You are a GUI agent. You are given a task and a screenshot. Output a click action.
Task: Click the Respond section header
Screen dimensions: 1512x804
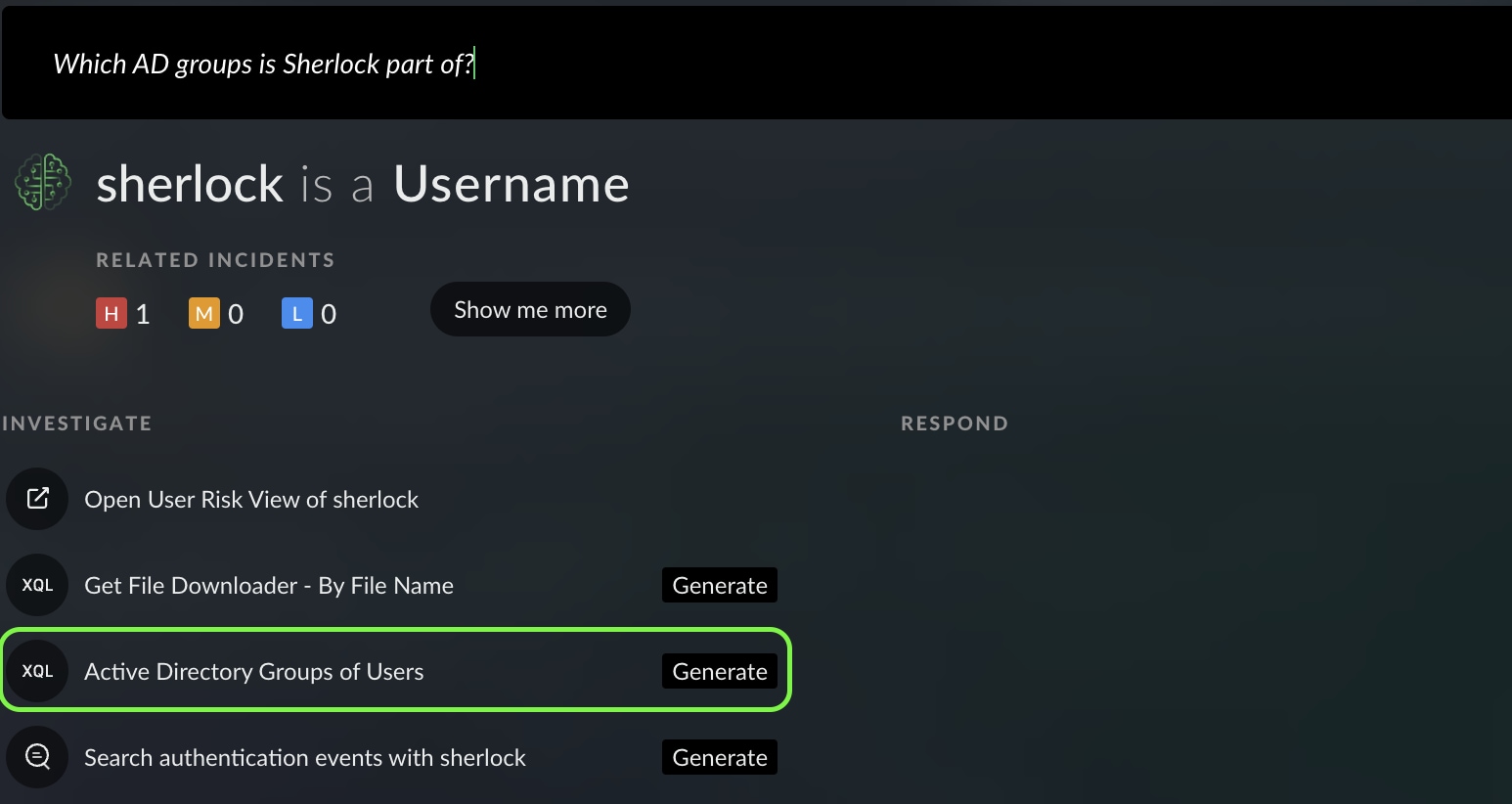954,424
